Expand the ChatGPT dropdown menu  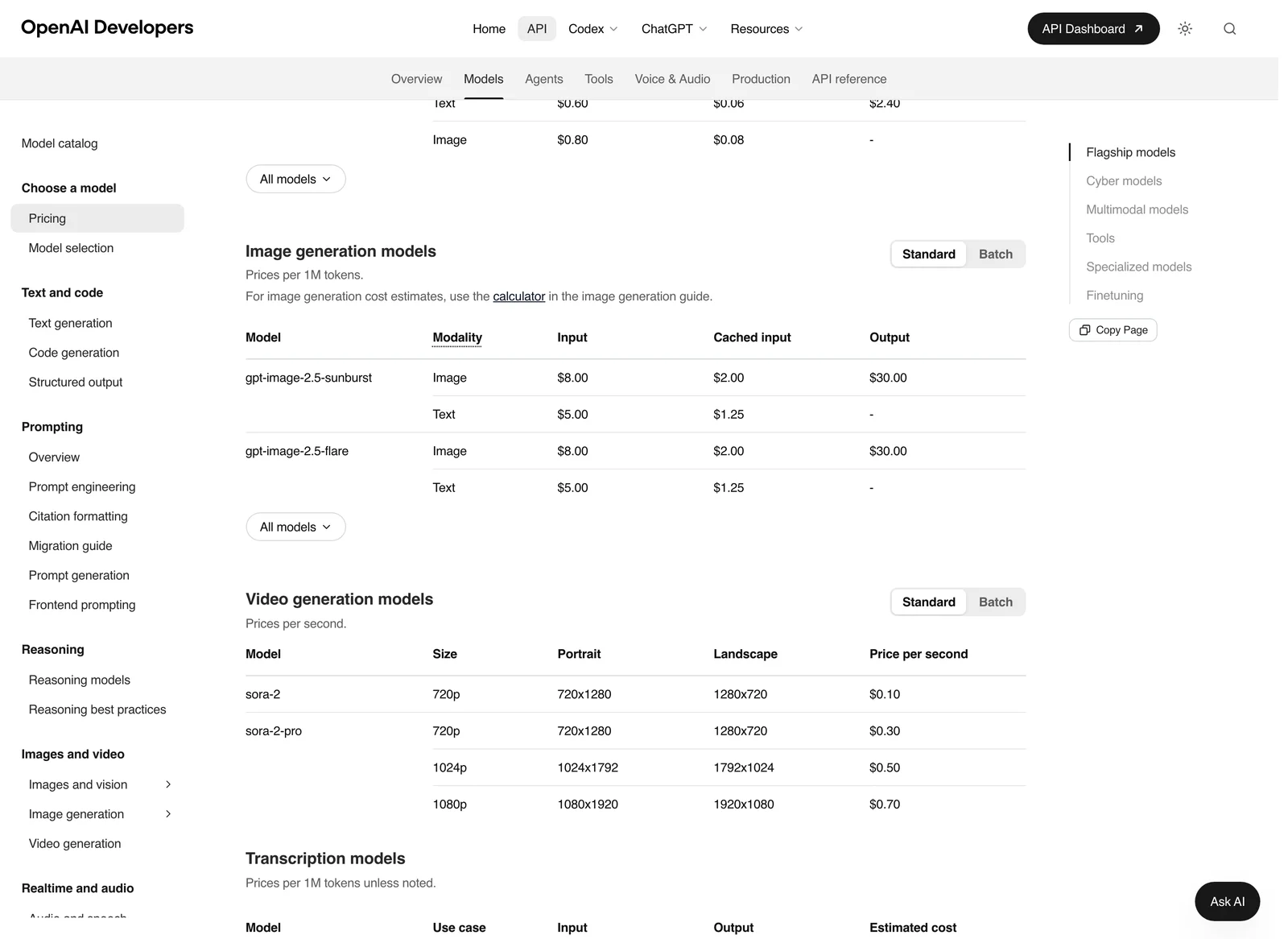[675, 29]
